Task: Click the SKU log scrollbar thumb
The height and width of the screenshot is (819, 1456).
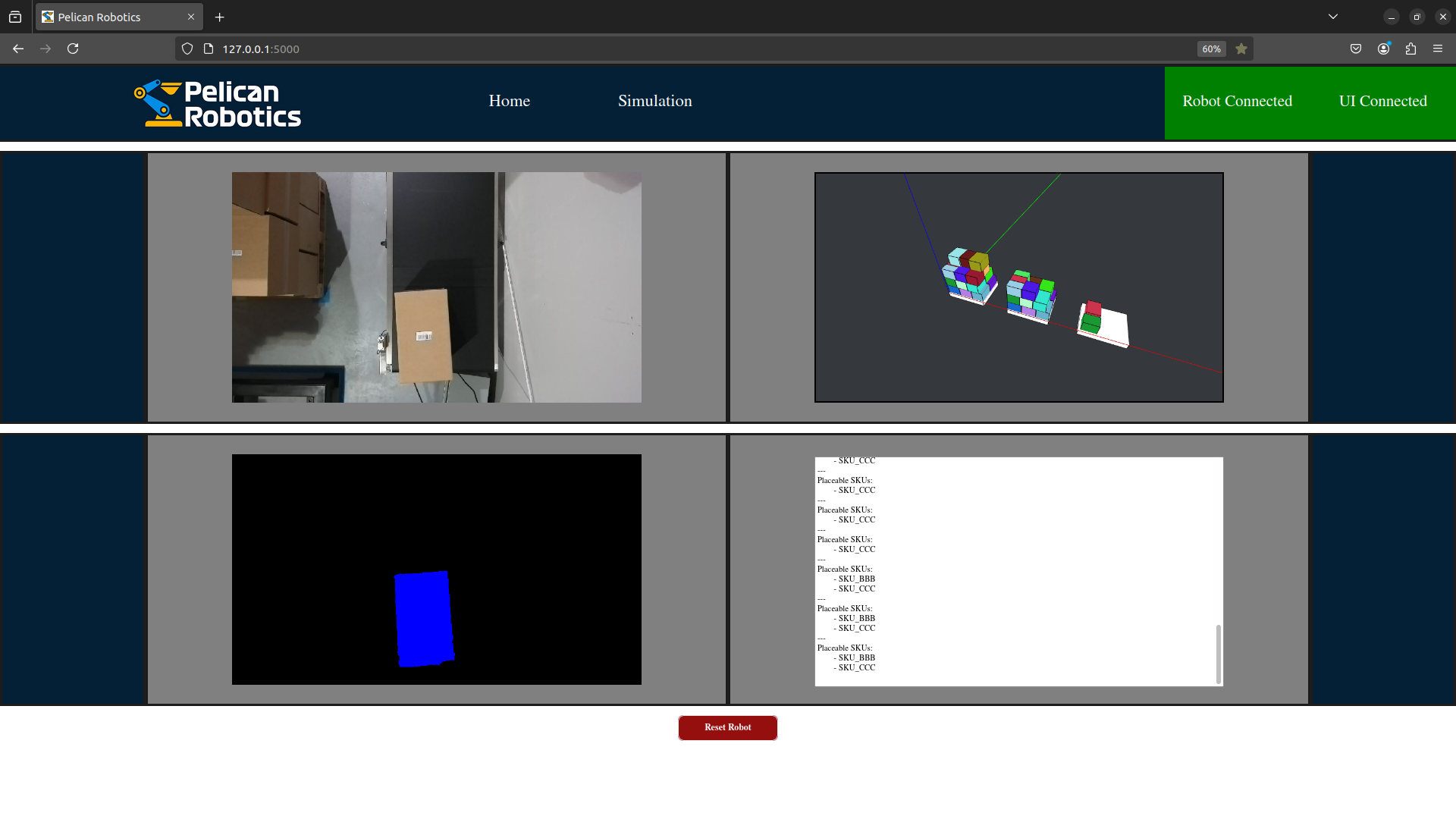Action: (1219, 654)
